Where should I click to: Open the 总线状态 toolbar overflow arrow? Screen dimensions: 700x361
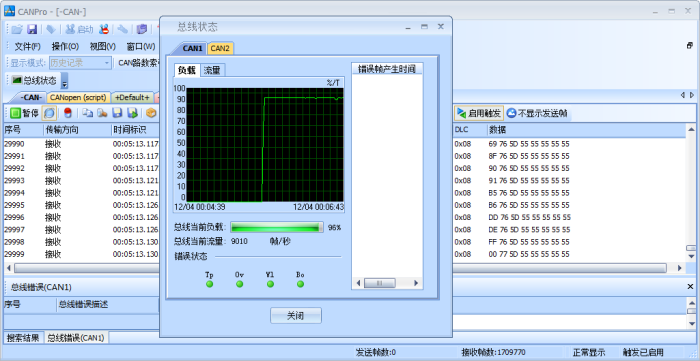click(x=64, y=81)
